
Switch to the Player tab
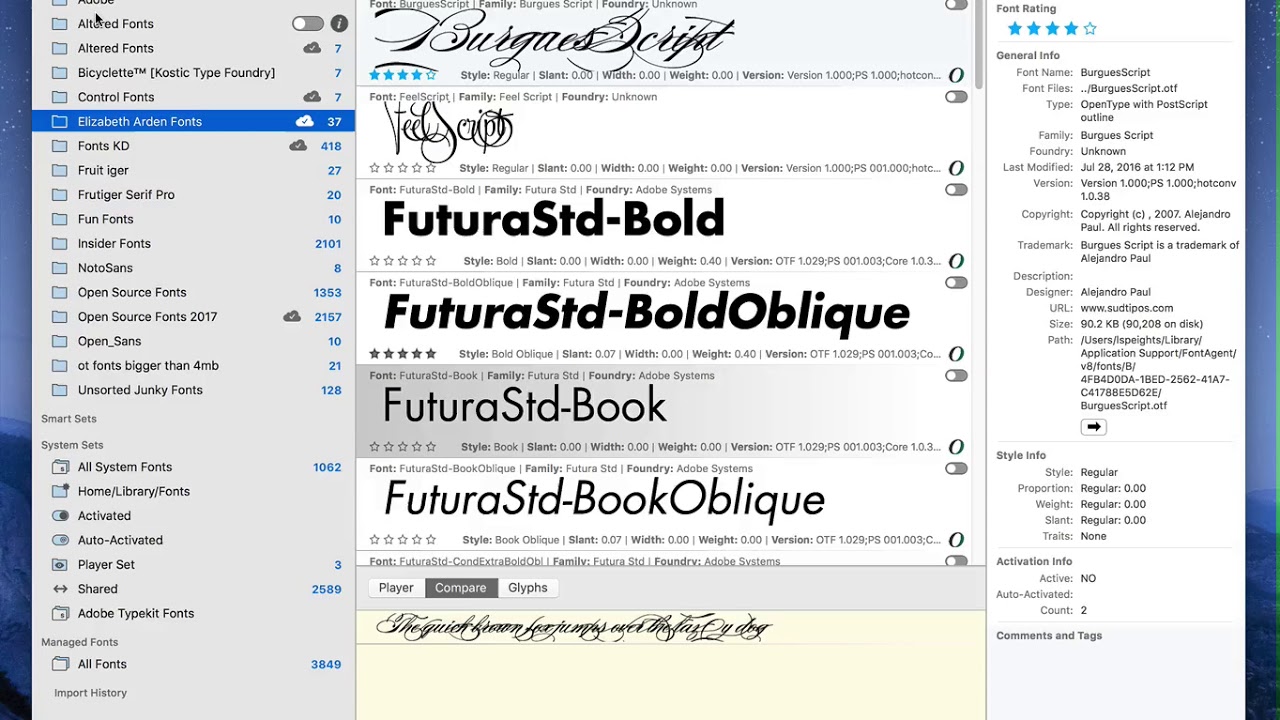click(396, 588)
